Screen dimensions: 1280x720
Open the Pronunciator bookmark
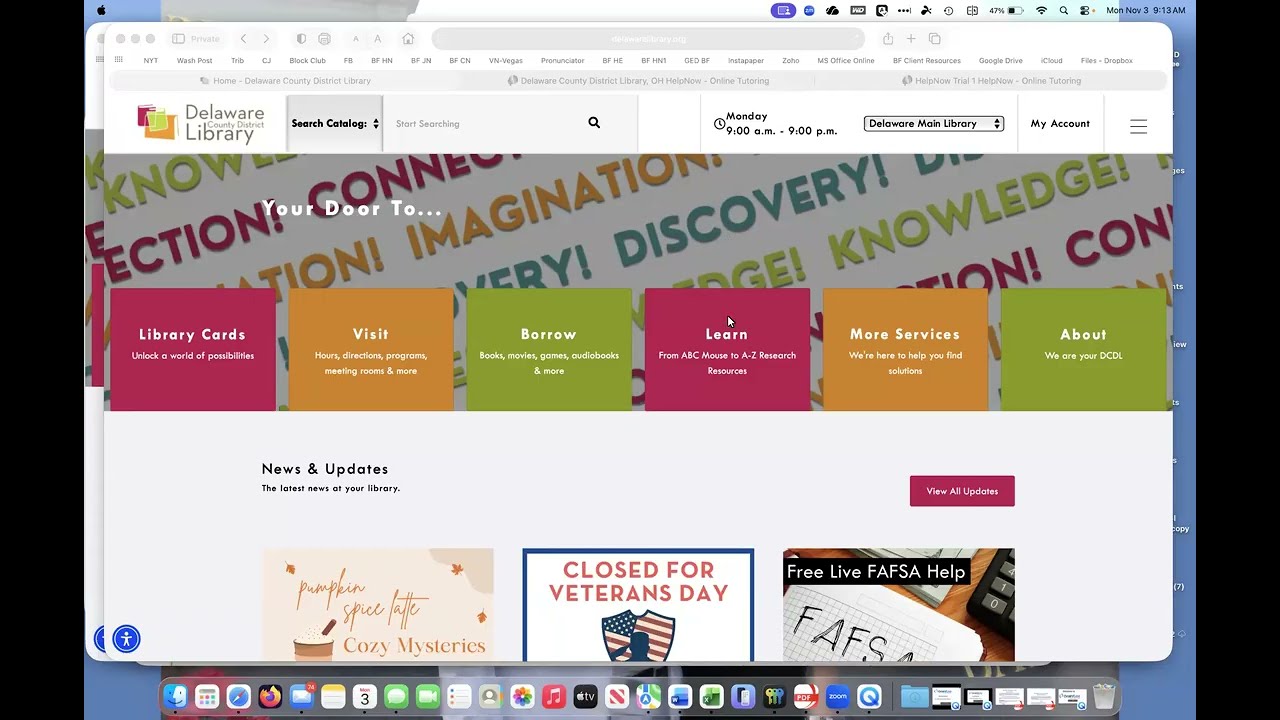(562, 60)
